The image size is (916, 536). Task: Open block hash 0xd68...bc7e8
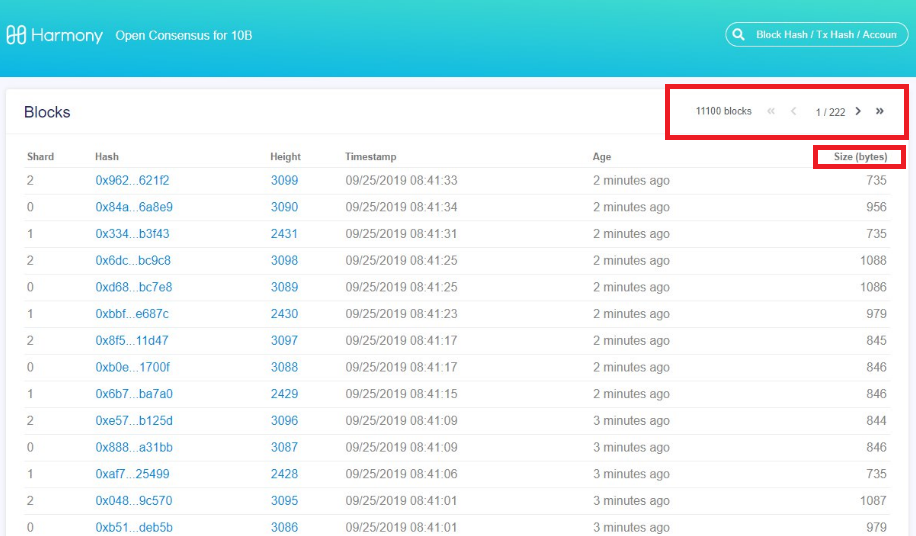pos(134,287)
